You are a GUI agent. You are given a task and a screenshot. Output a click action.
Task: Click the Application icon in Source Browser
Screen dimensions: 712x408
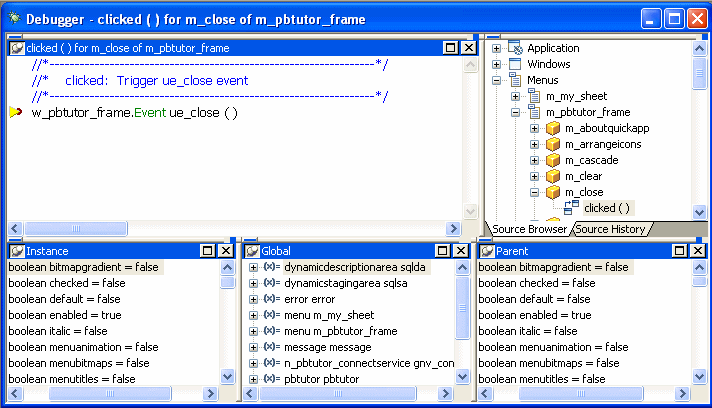pos(515,48)
